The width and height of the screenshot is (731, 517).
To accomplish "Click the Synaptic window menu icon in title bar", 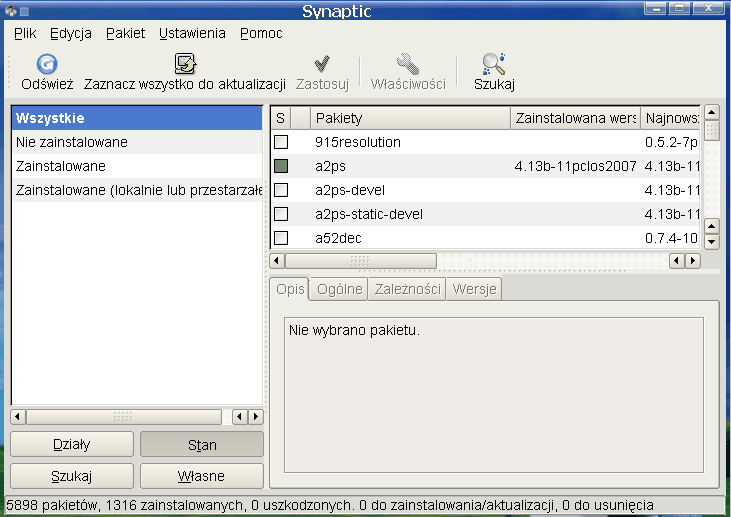I will (11, 10).
